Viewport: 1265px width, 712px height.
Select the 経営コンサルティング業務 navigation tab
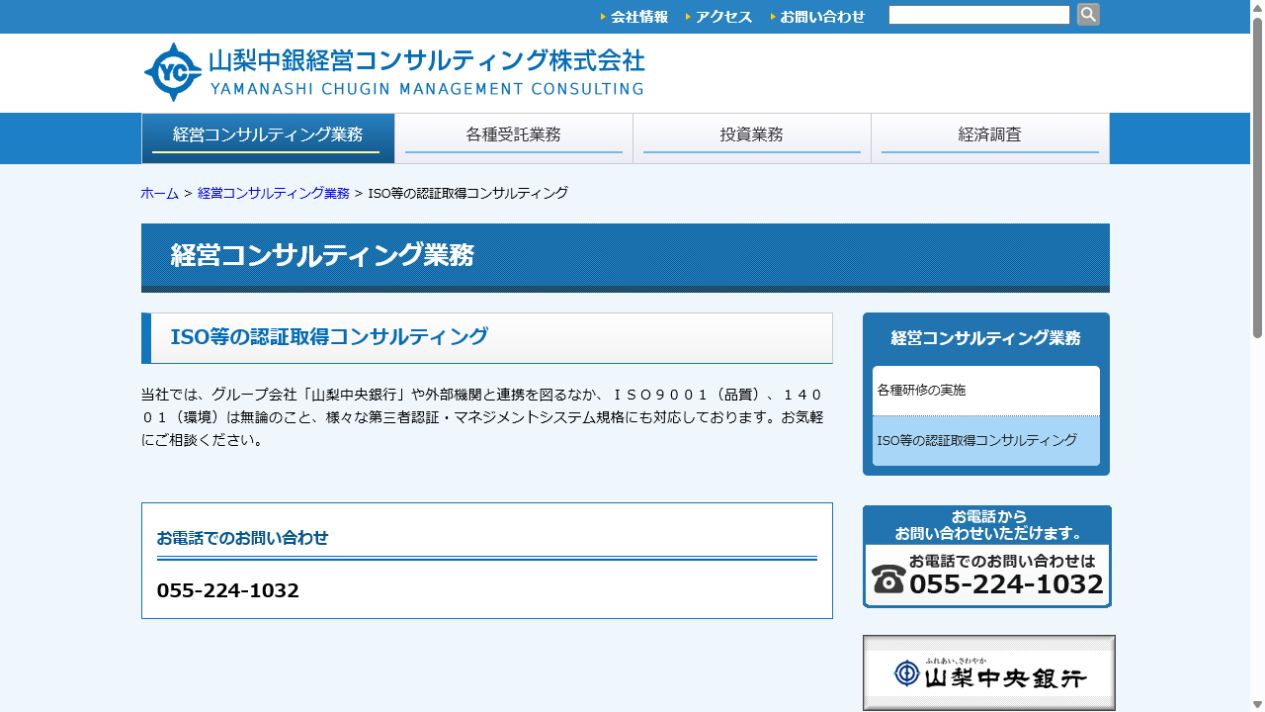pyautogui.click(x=268, y=138)
